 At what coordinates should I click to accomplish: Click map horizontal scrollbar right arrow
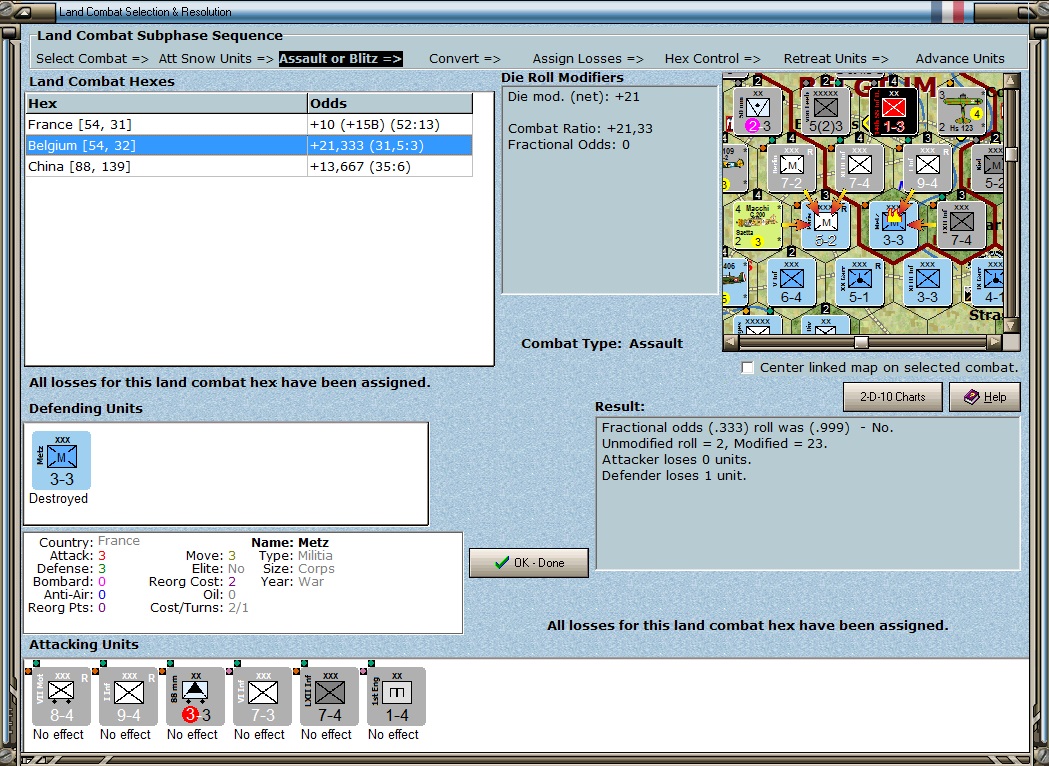[x=995, y=343]
